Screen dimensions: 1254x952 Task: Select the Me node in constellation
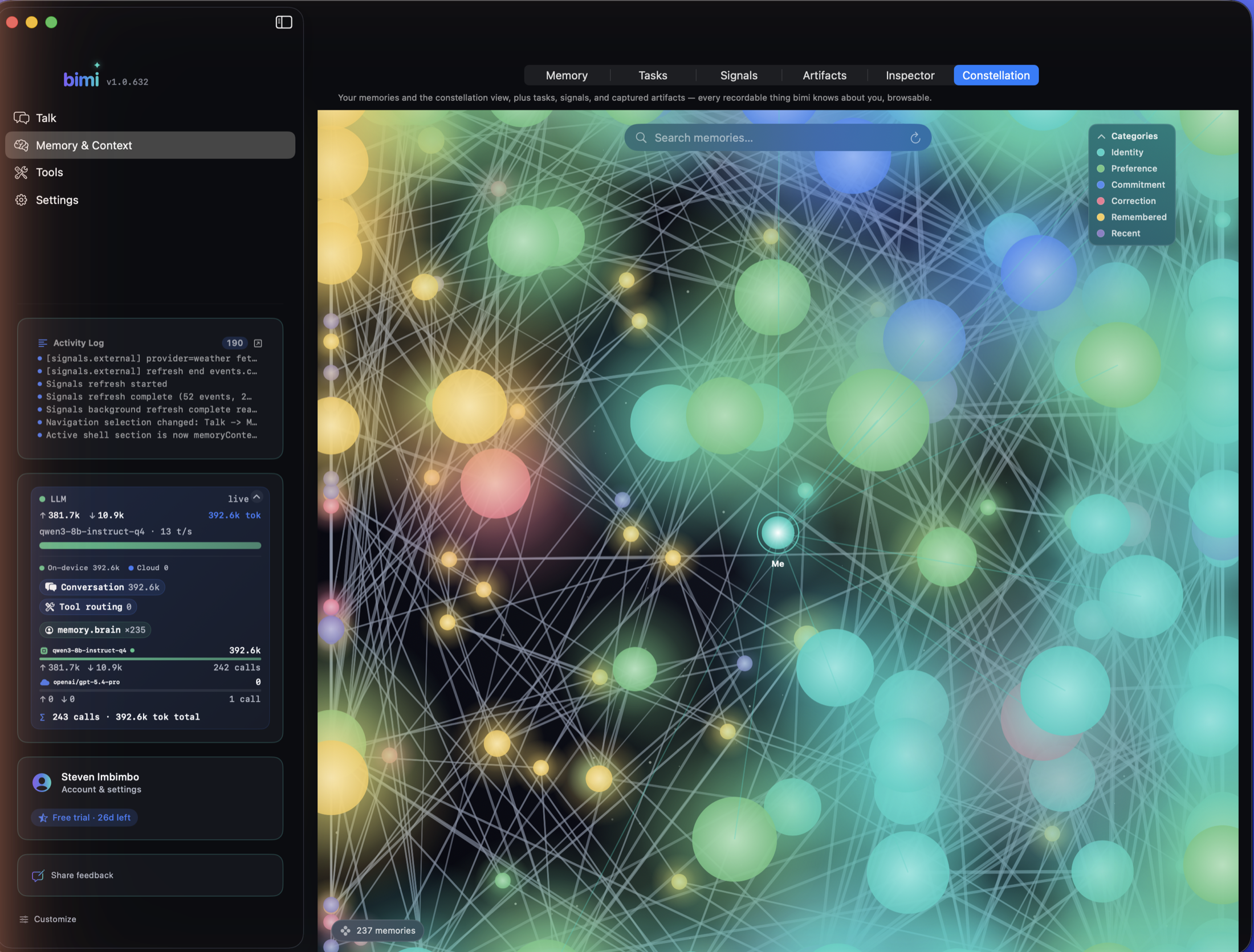coord(777,533)
